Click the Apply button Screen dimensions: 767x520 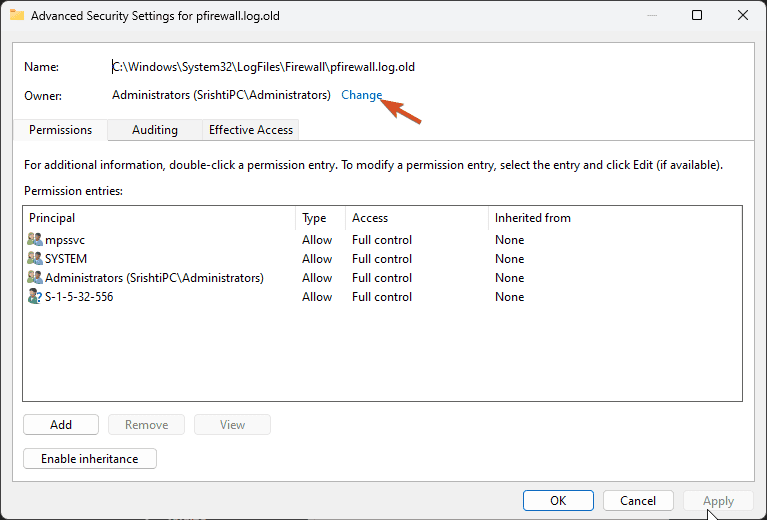click(718, 500)
